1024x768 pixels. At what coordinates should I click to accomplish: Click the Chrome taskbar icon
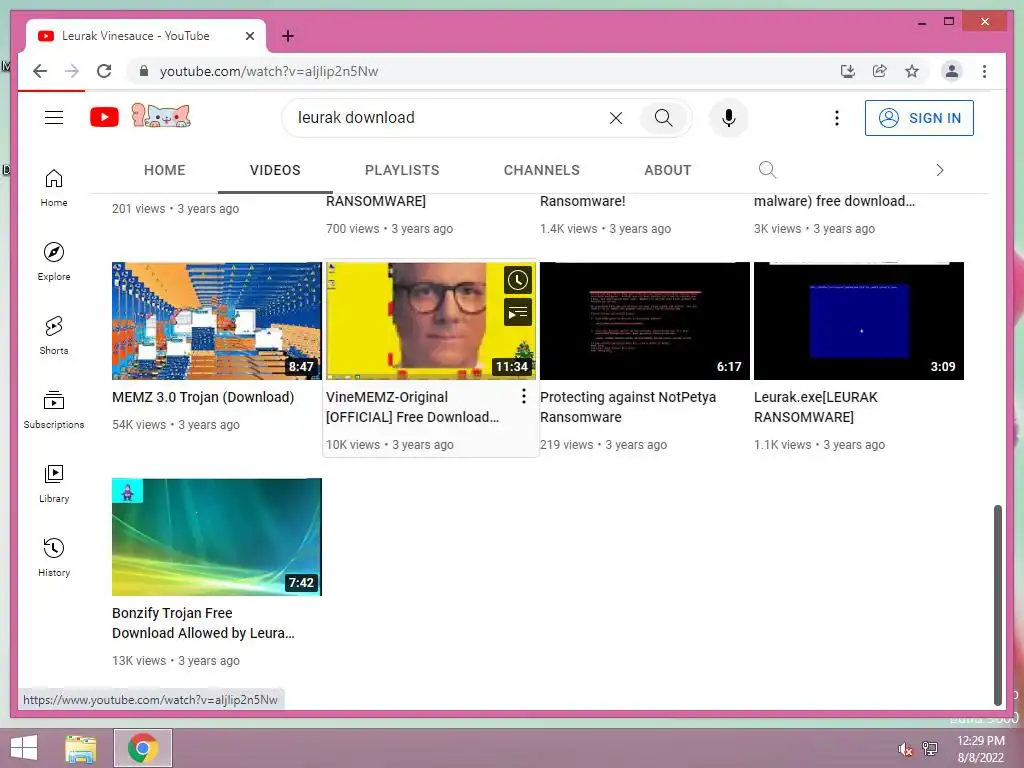coord(143,748)
